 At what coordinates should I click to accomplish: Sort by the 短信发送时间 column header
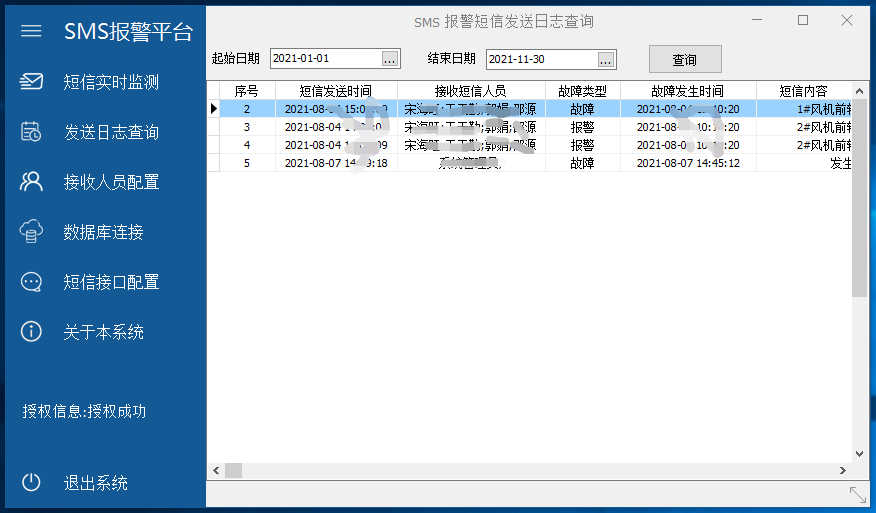tap(336, 91)
